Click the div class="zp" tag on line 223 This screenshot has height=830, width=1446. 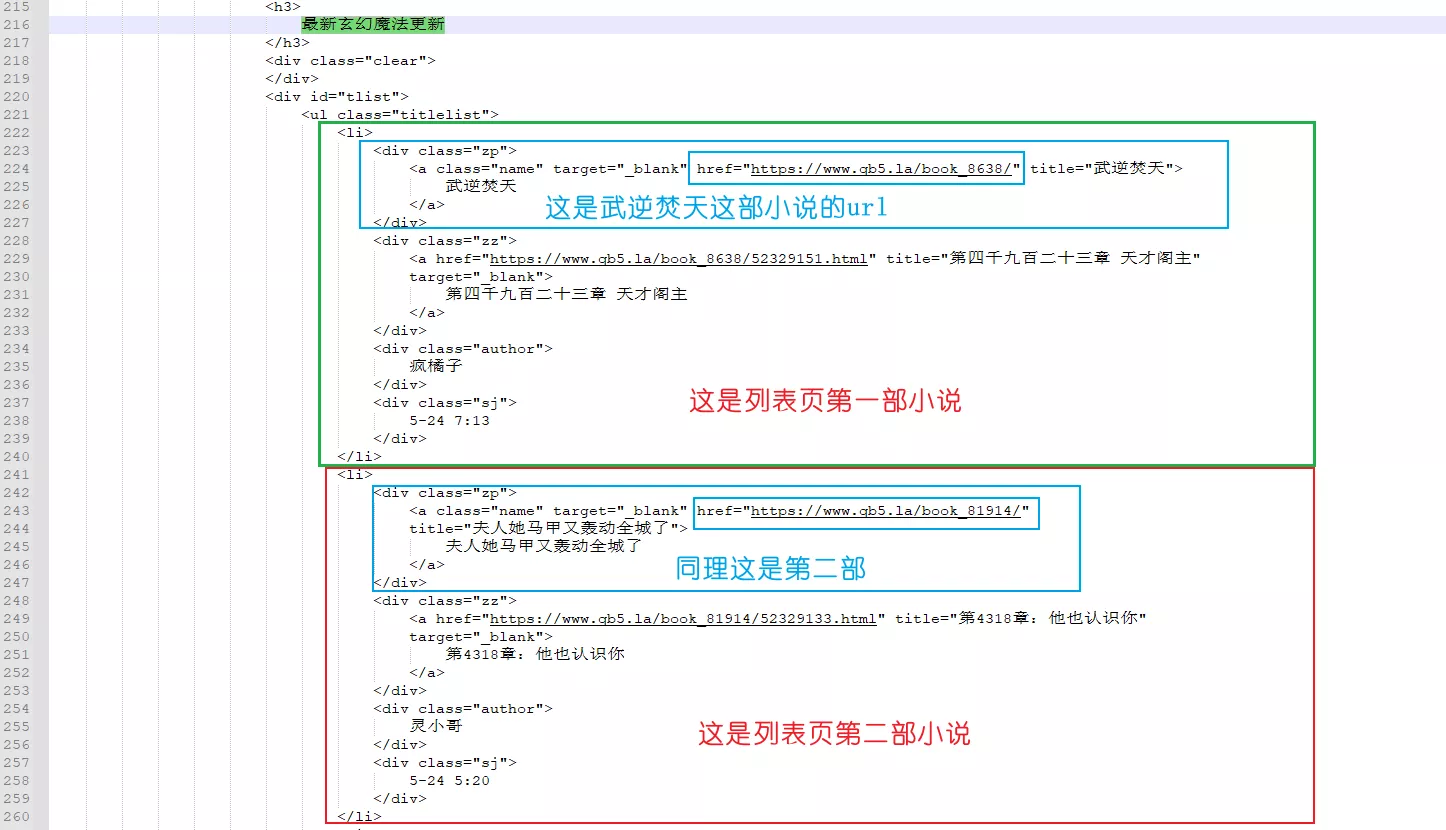tap(445, 151)
